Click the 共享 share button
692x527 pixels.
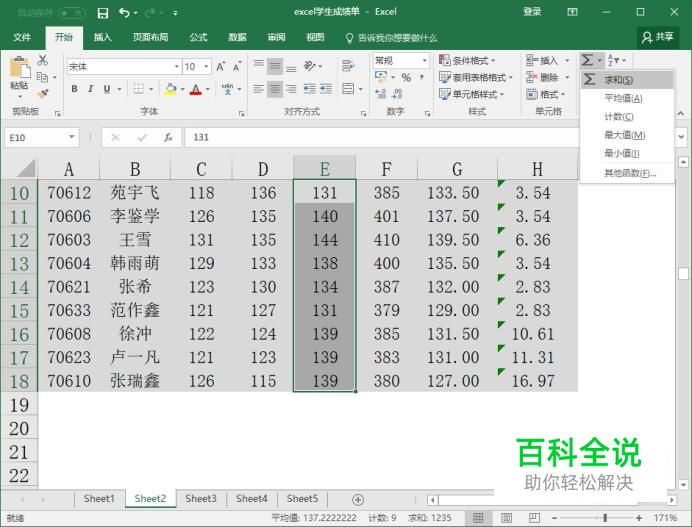658,38
